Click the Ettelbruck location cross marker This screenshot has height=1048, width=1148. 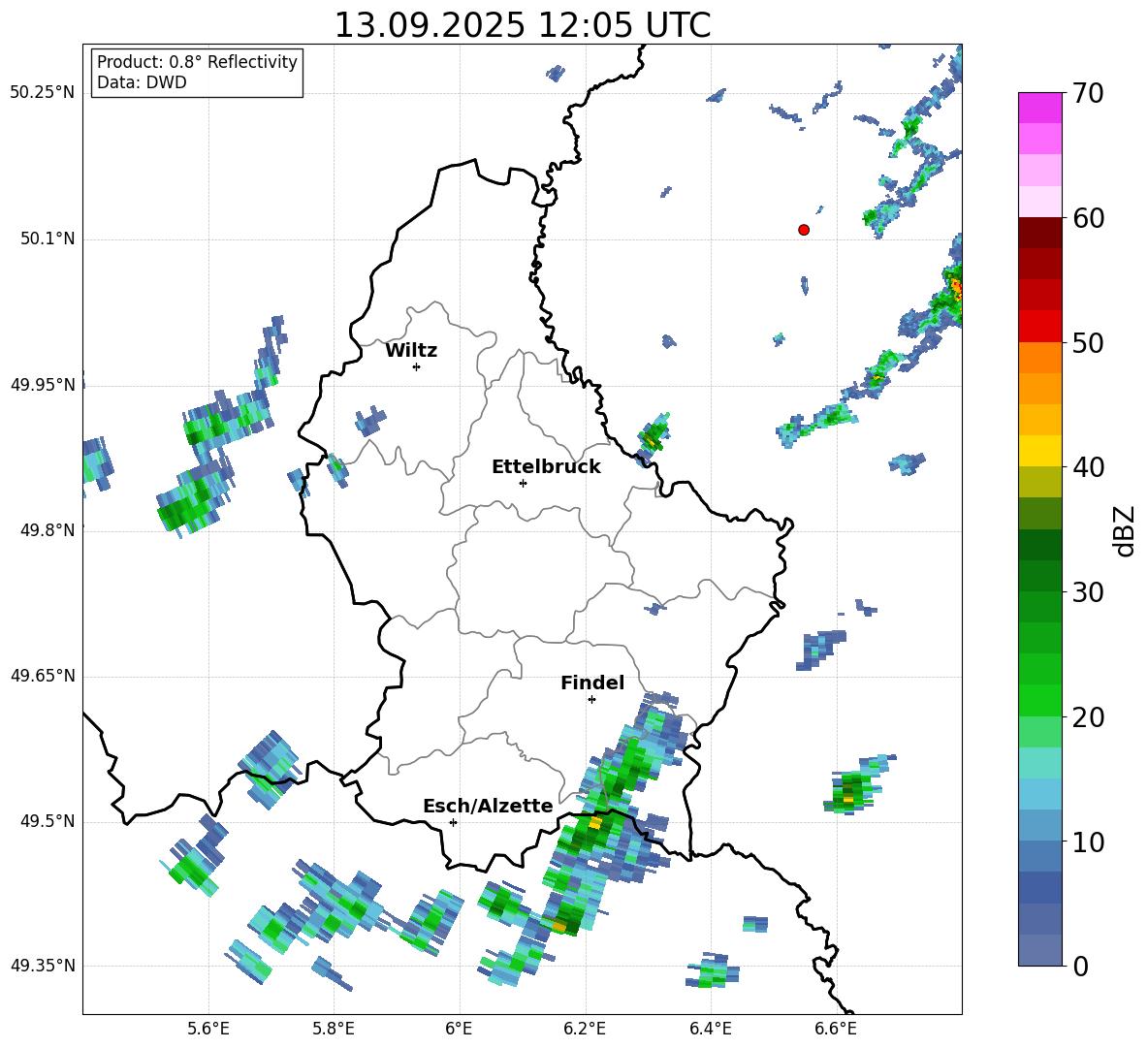pos(523,483)
